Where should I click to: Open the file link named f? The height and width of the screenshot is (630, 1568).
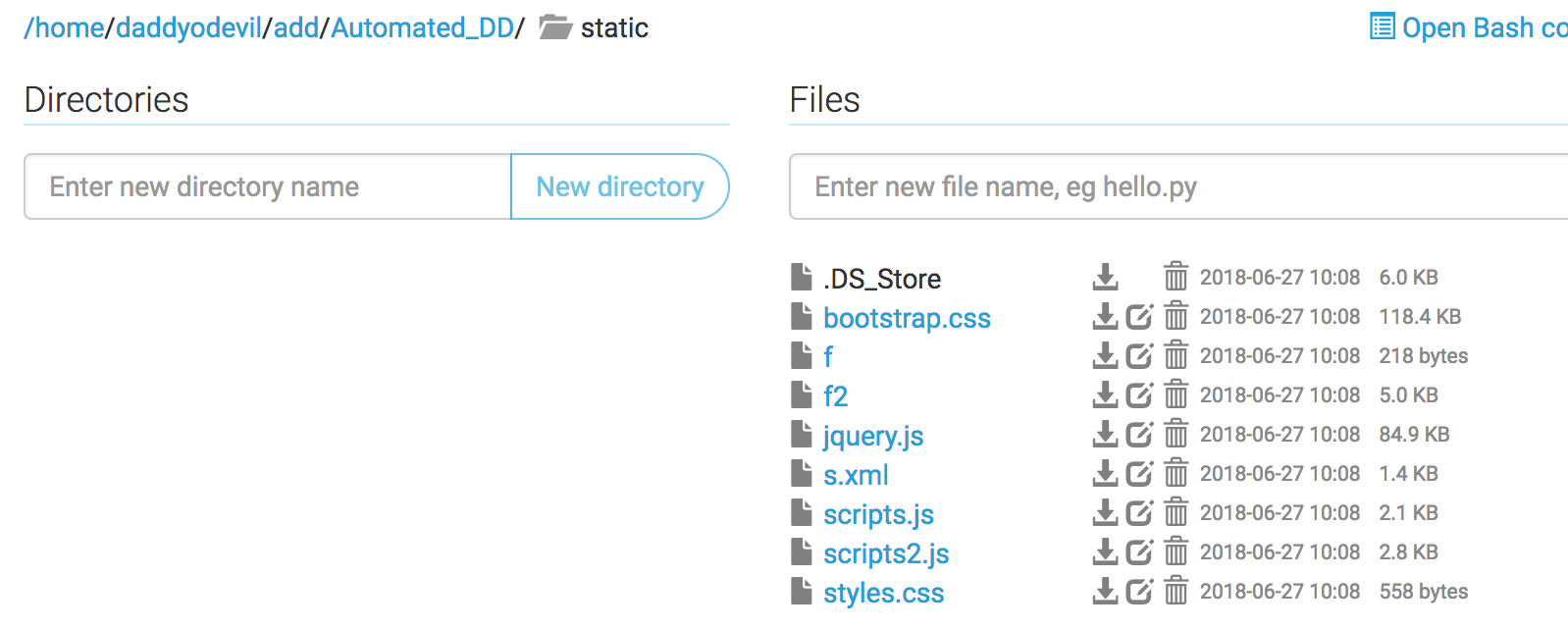point(828,356)
